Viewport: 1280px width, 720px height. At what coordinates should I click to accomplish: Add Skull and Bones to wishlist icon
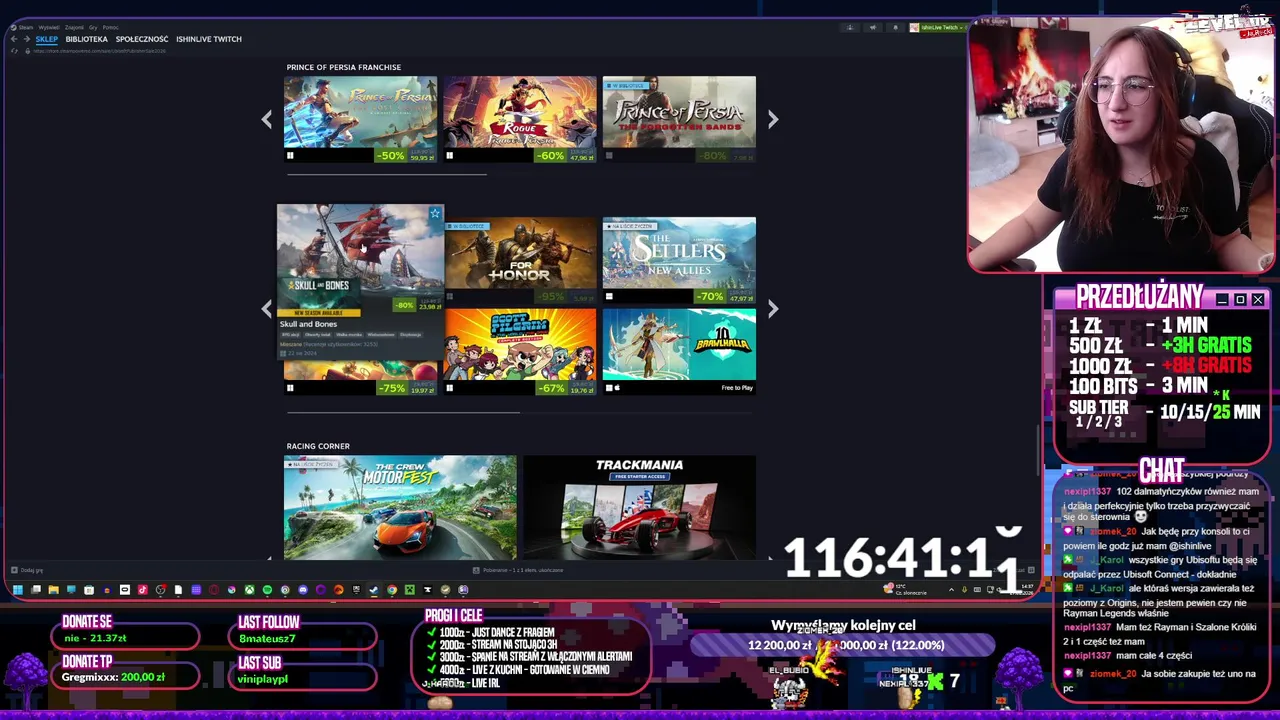point(435,213)
